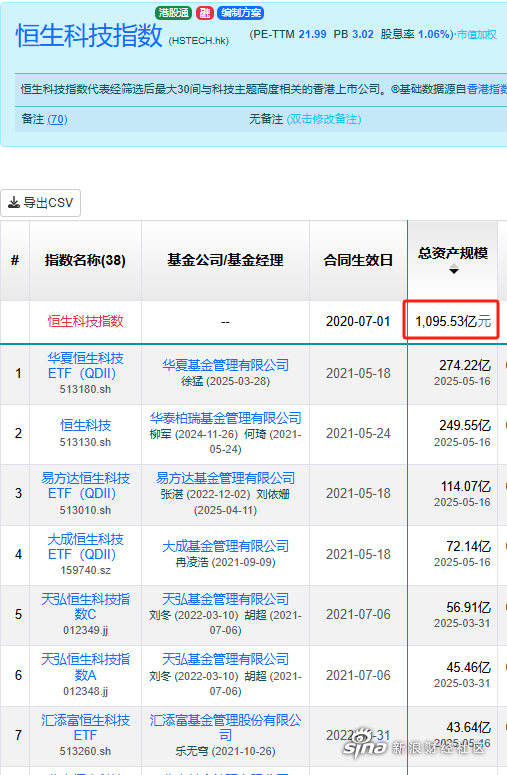
Task: Click manager 冉凌浩 (2021-09-09)
Action: (x=225, y=562)
